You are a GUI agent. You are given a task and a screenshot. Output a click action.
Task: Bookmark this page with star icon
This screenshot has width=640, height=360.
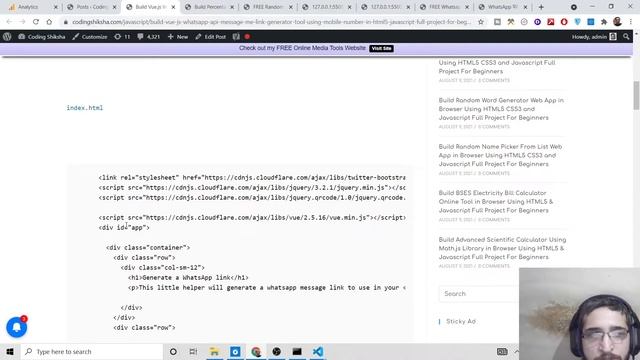click(481, 22)
